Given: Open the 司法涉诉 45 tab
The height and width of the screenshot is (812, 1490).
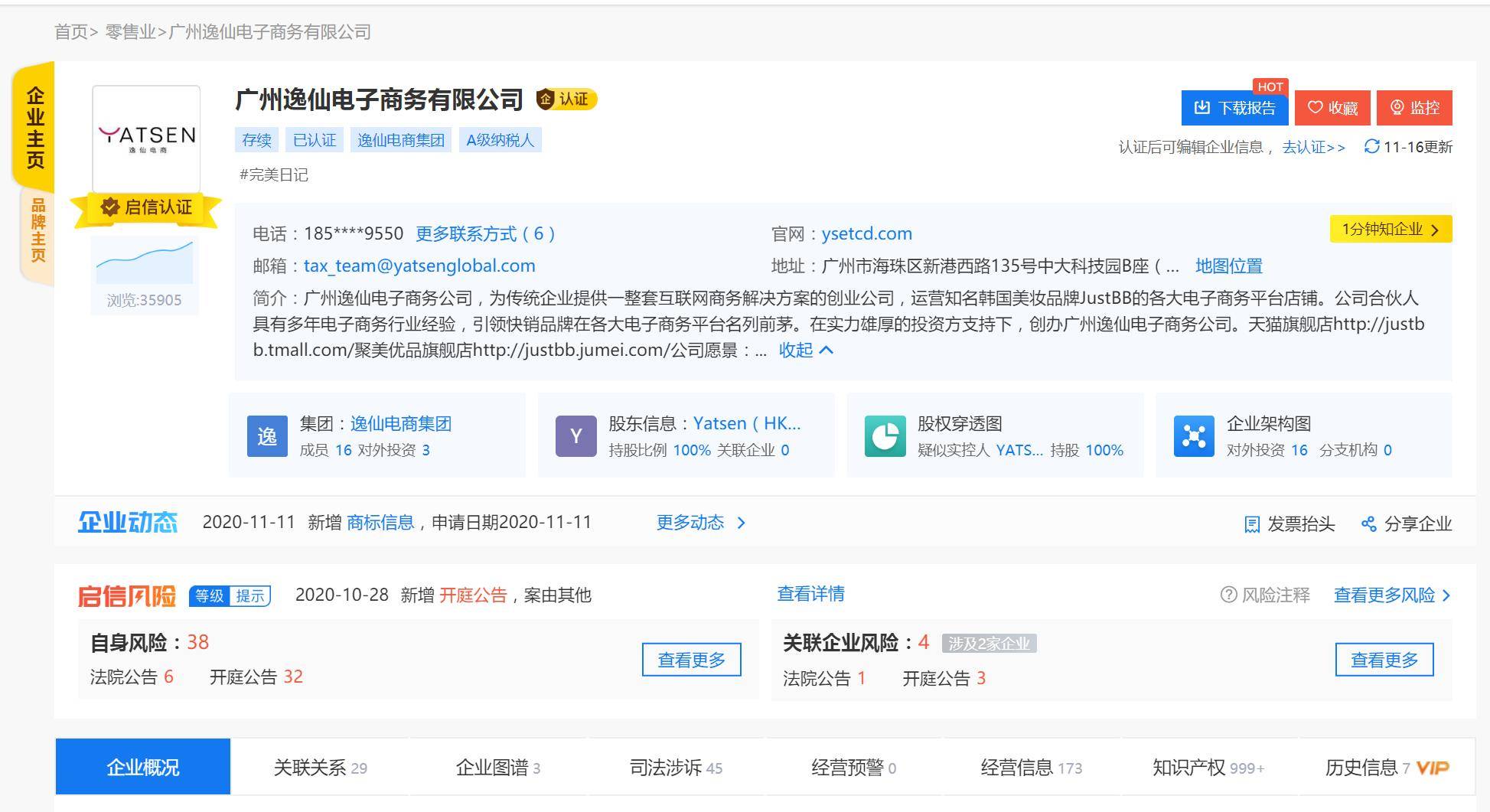Looking at the screenshot, I should (676, 767).
